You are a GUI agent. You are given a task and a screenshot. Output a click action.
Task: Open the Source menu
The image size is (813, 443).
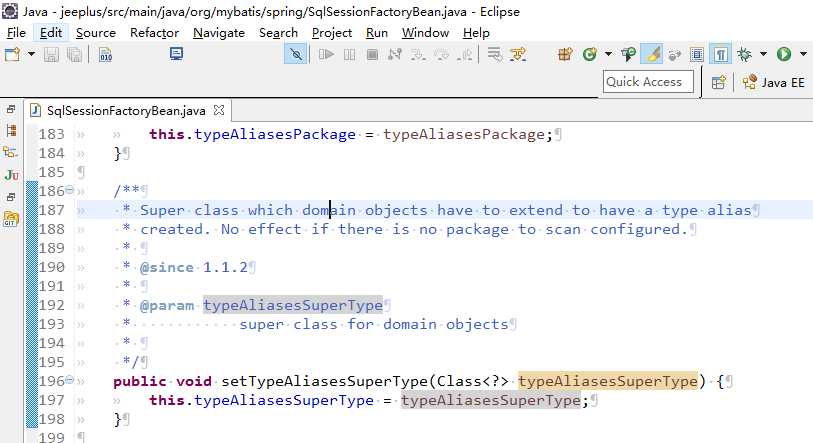[96, 33]
